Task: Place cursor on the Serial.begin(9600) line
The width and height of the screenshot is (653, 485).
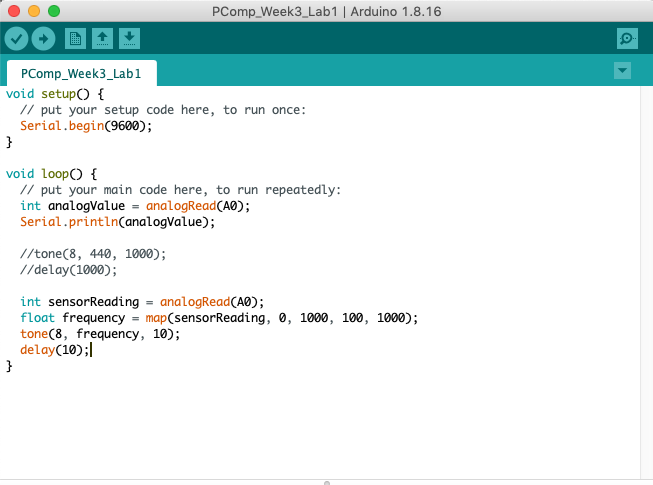Action: coord(91,126)
